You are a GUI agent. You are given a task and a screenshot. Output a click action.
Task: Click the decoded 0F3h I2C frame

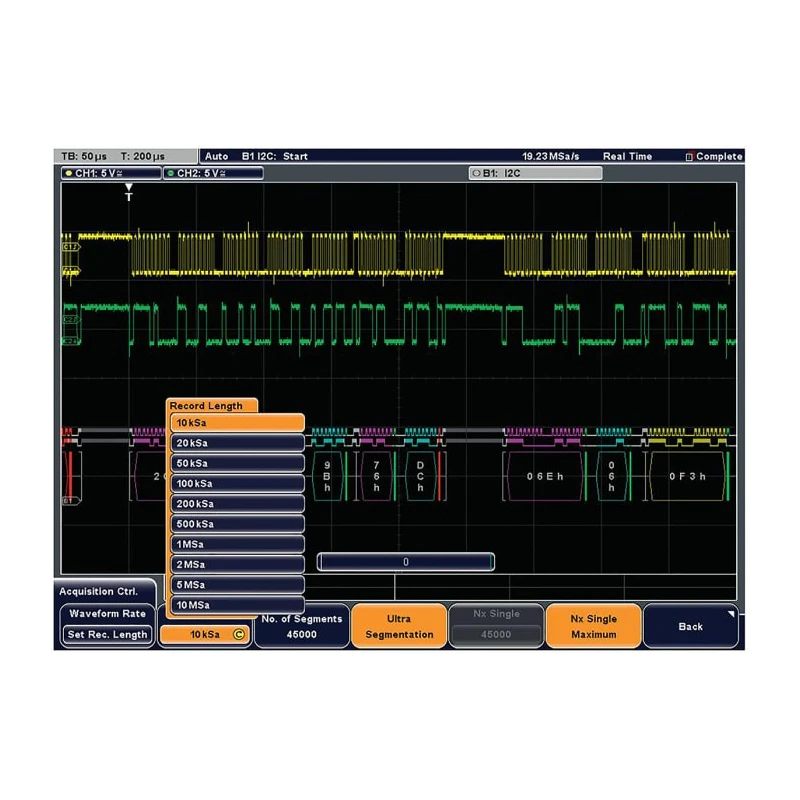687,476
